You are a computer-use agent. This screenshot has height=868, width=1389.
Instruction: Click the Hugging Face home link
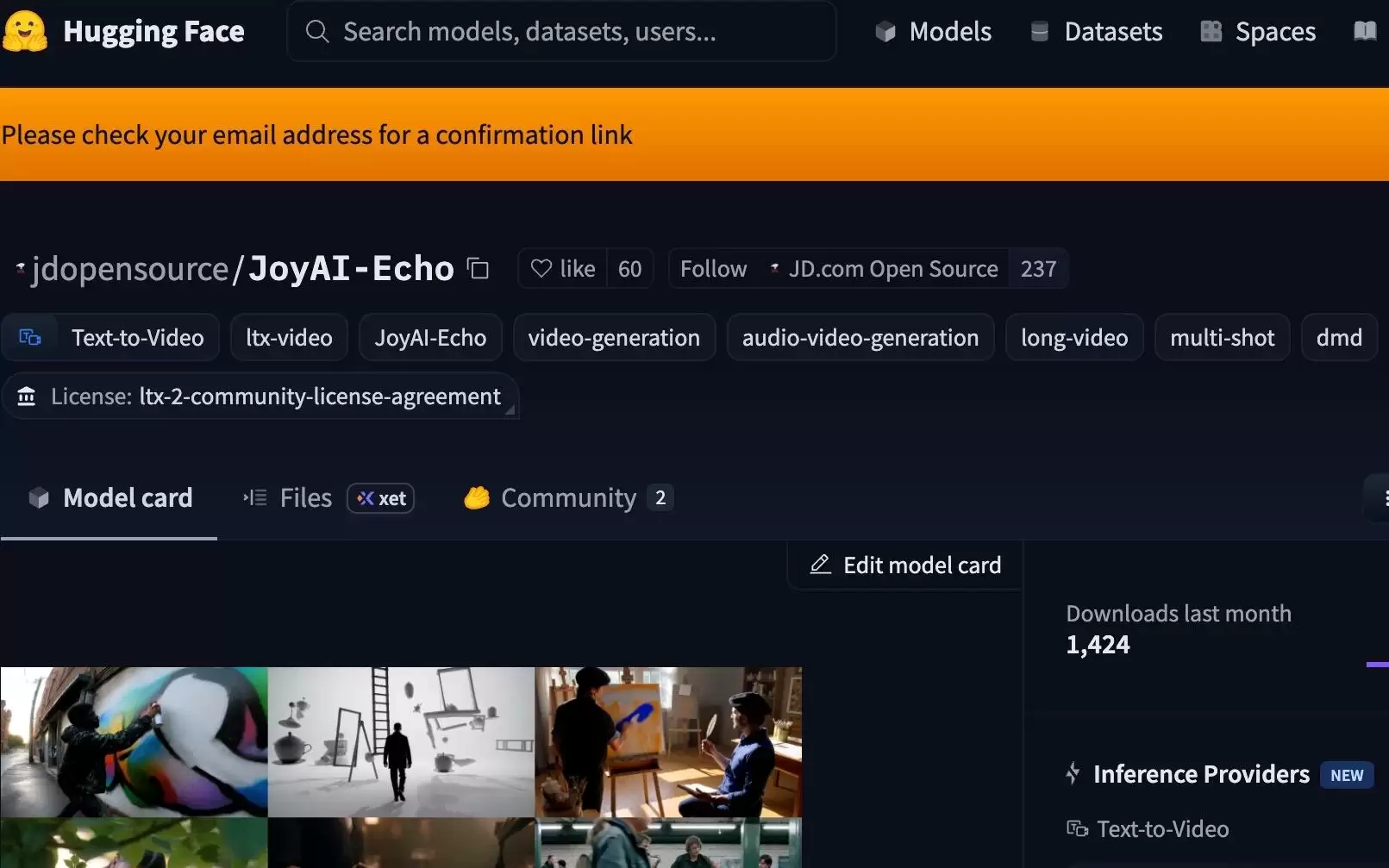click(x=124, y=31)
